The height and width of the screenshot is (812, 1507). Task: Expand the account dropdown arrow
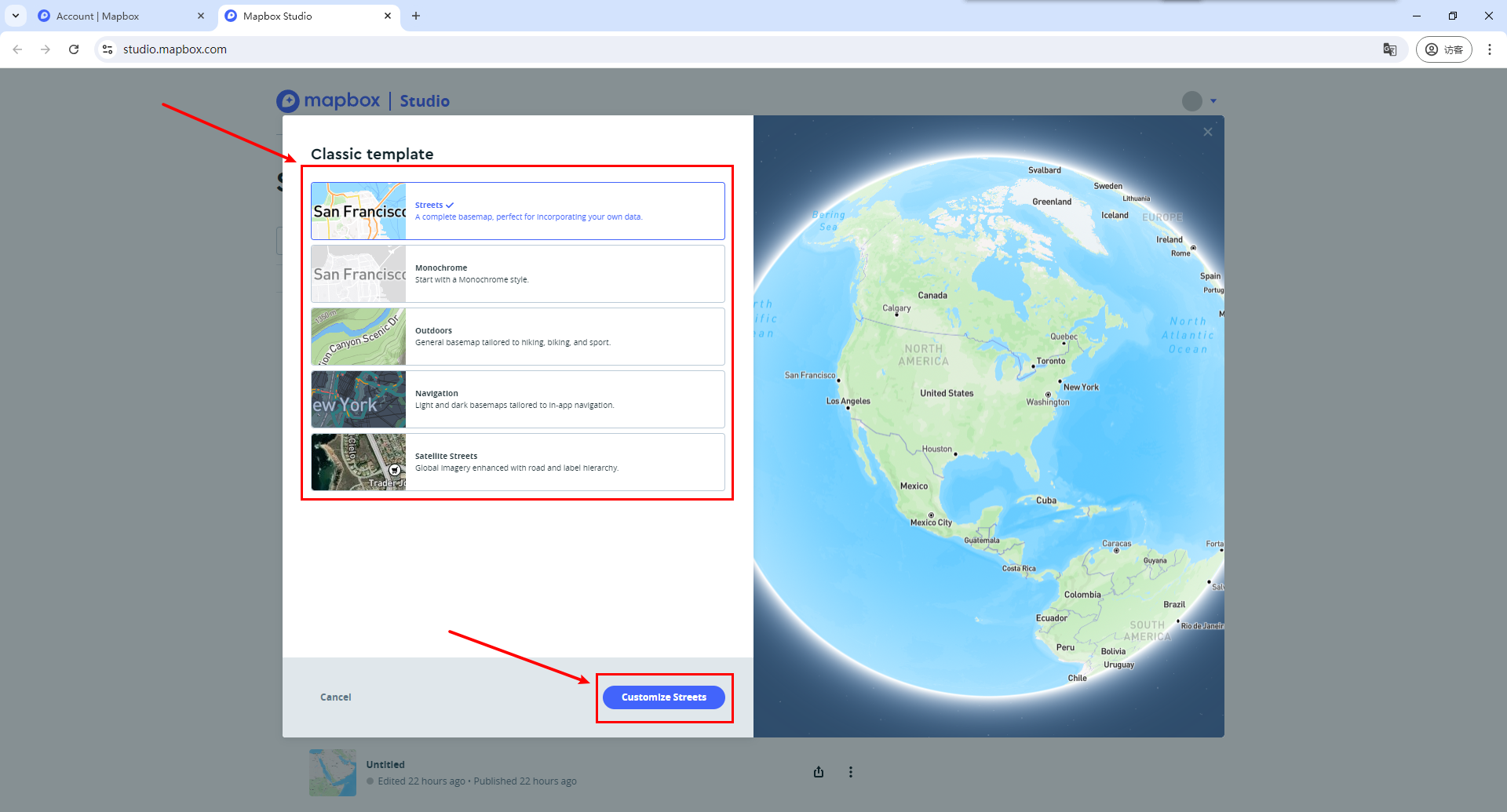tap(1213, 101)
